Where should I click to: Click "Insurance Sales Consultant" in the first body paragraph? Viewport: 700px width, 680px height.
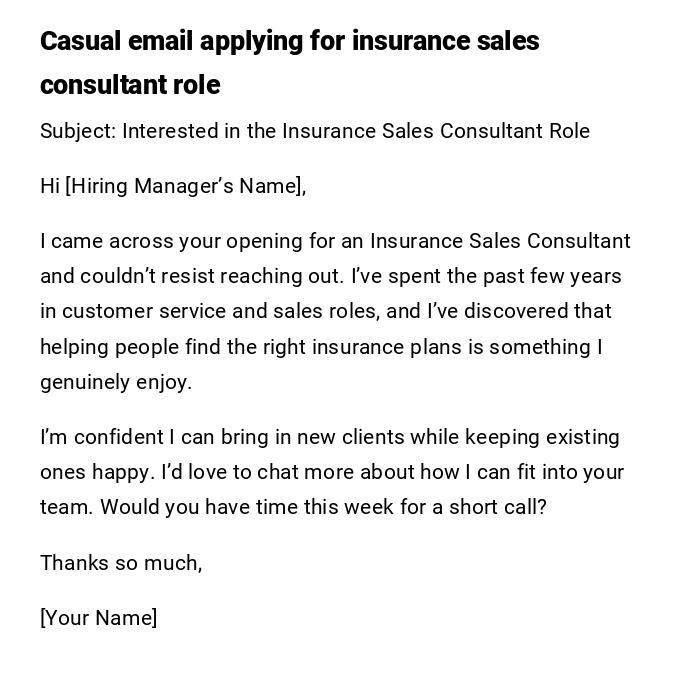[x=500, y=242]
